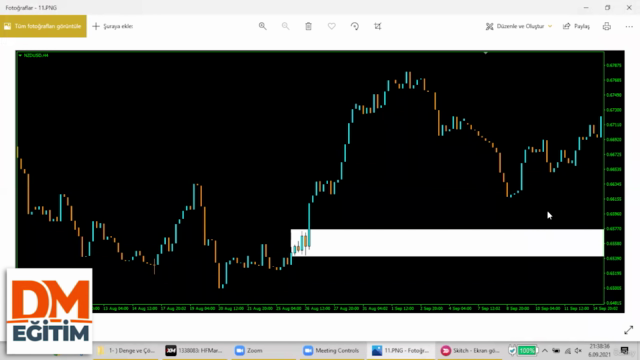Open Meeting Controls in the taskbar
The width and height of the screenshot is (640, 360).
pyautogui.click(x=331, y=351)
